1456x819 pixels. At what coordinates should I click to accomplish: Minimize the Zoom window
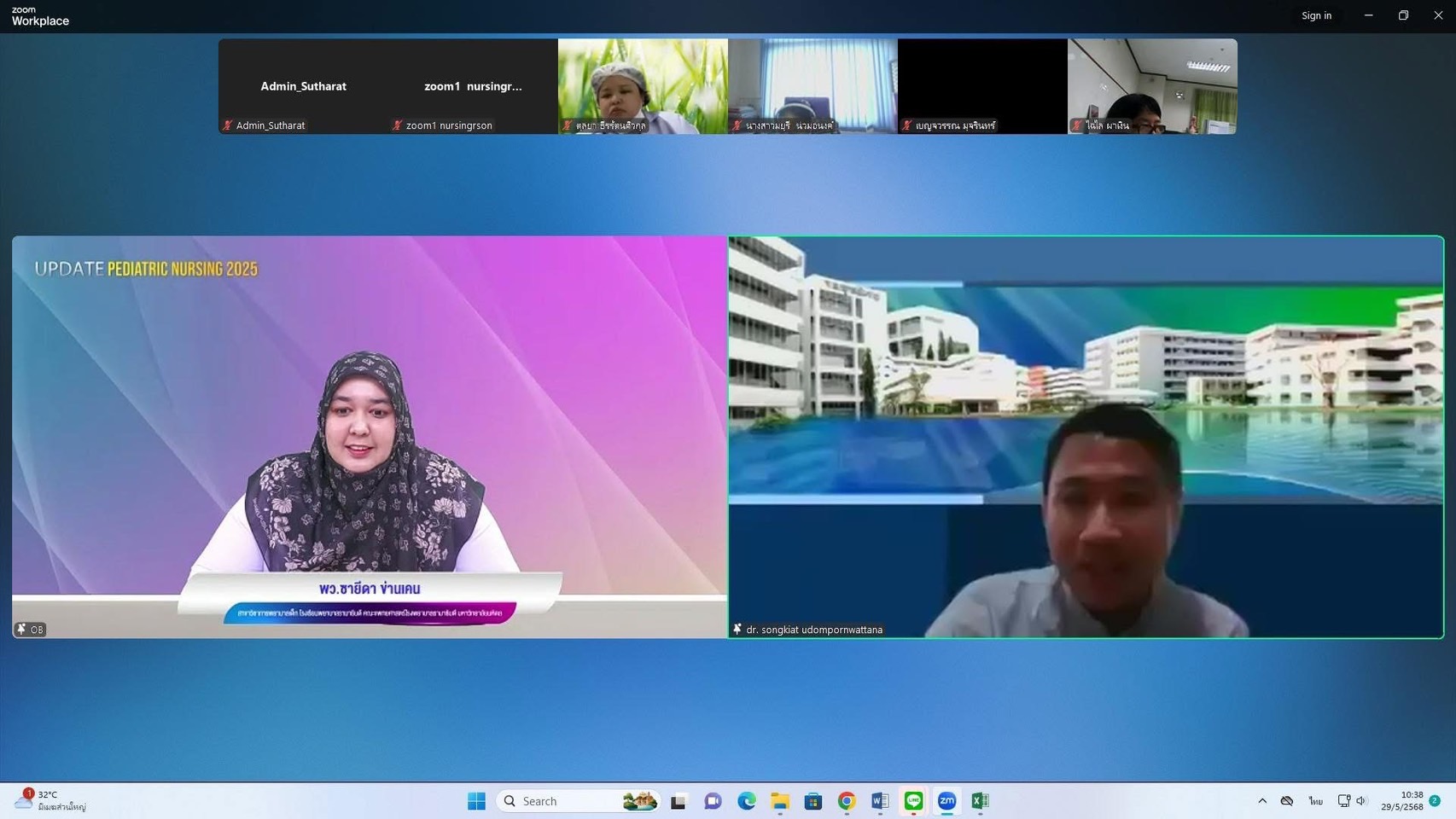(x=1368, y=15)
